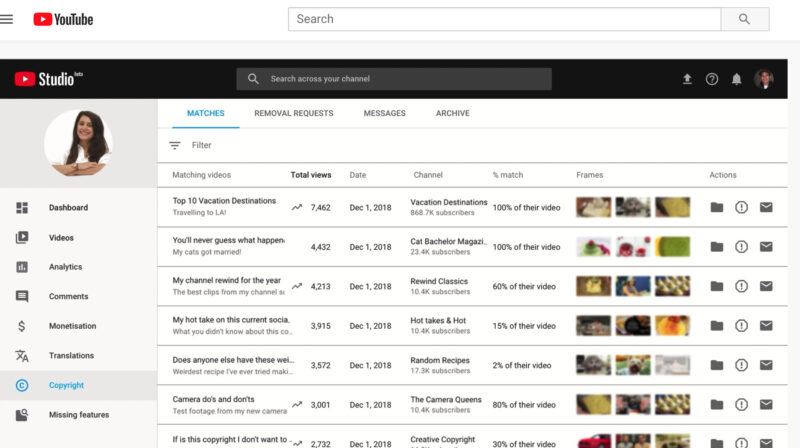Open the YouTube hamburger menu
This screenshot has width=800, height=448.
pos(6,19)
